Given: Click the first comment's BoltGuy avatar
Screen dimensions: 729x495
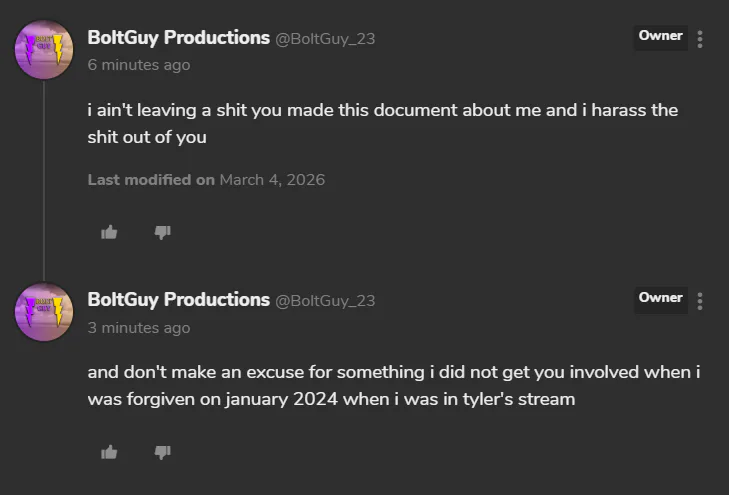Looking at the screenshot, I should tap(44, 48).
